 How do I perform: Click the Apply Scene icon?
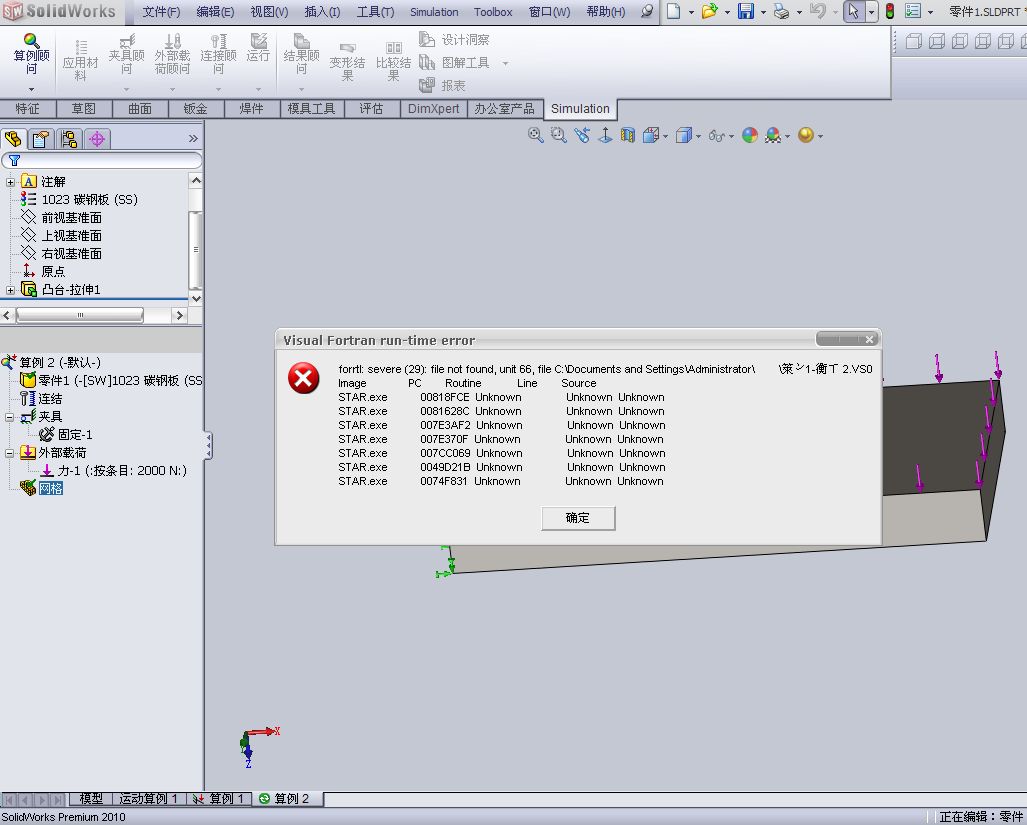point(773,136)
